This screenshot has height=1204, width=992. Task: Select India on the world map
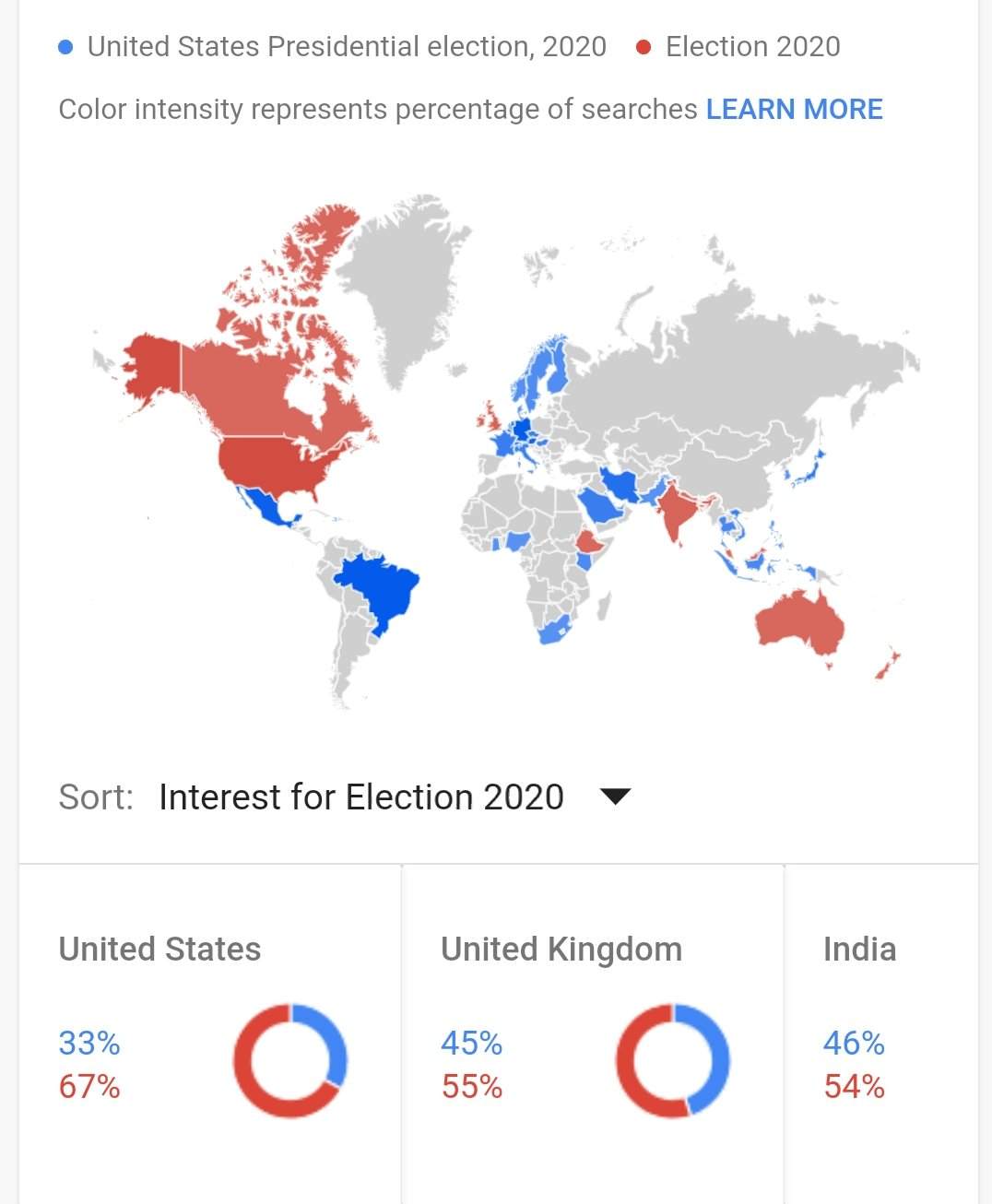pos(679,511)
